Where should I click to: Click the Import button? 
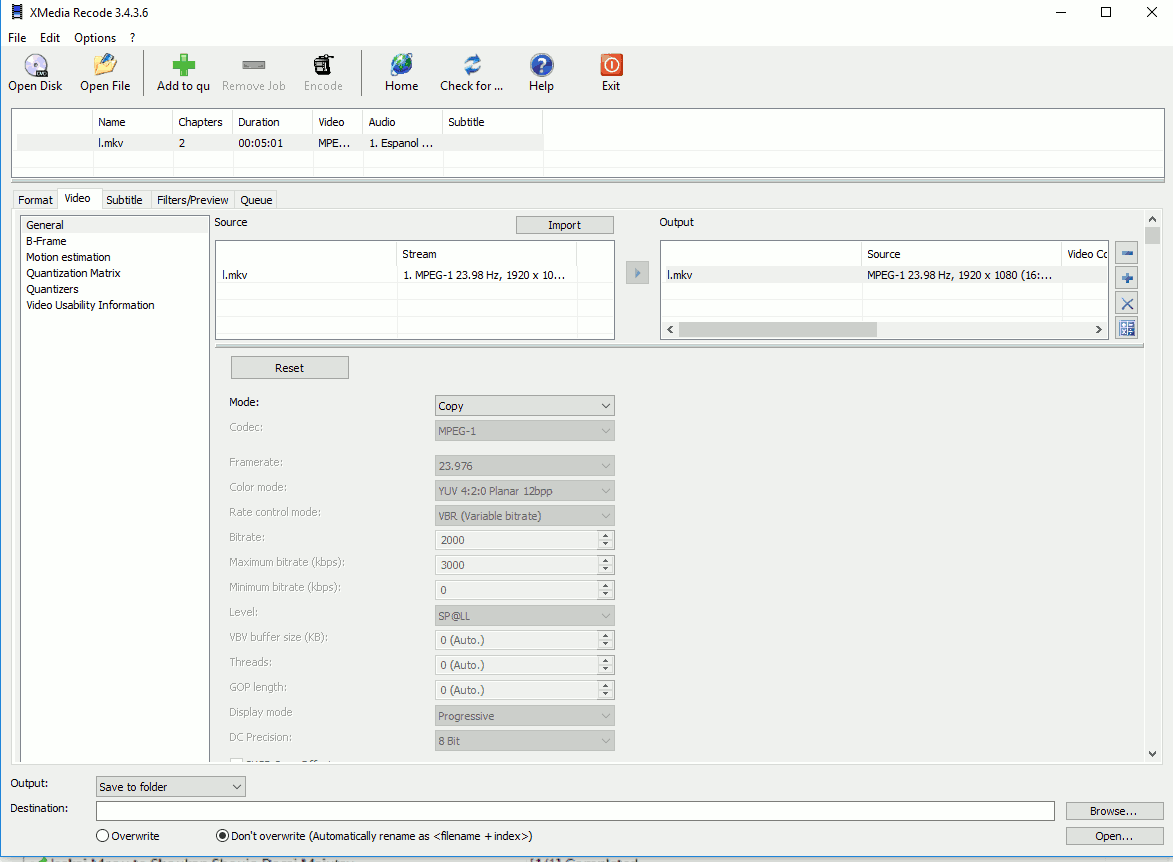(564, 225)
